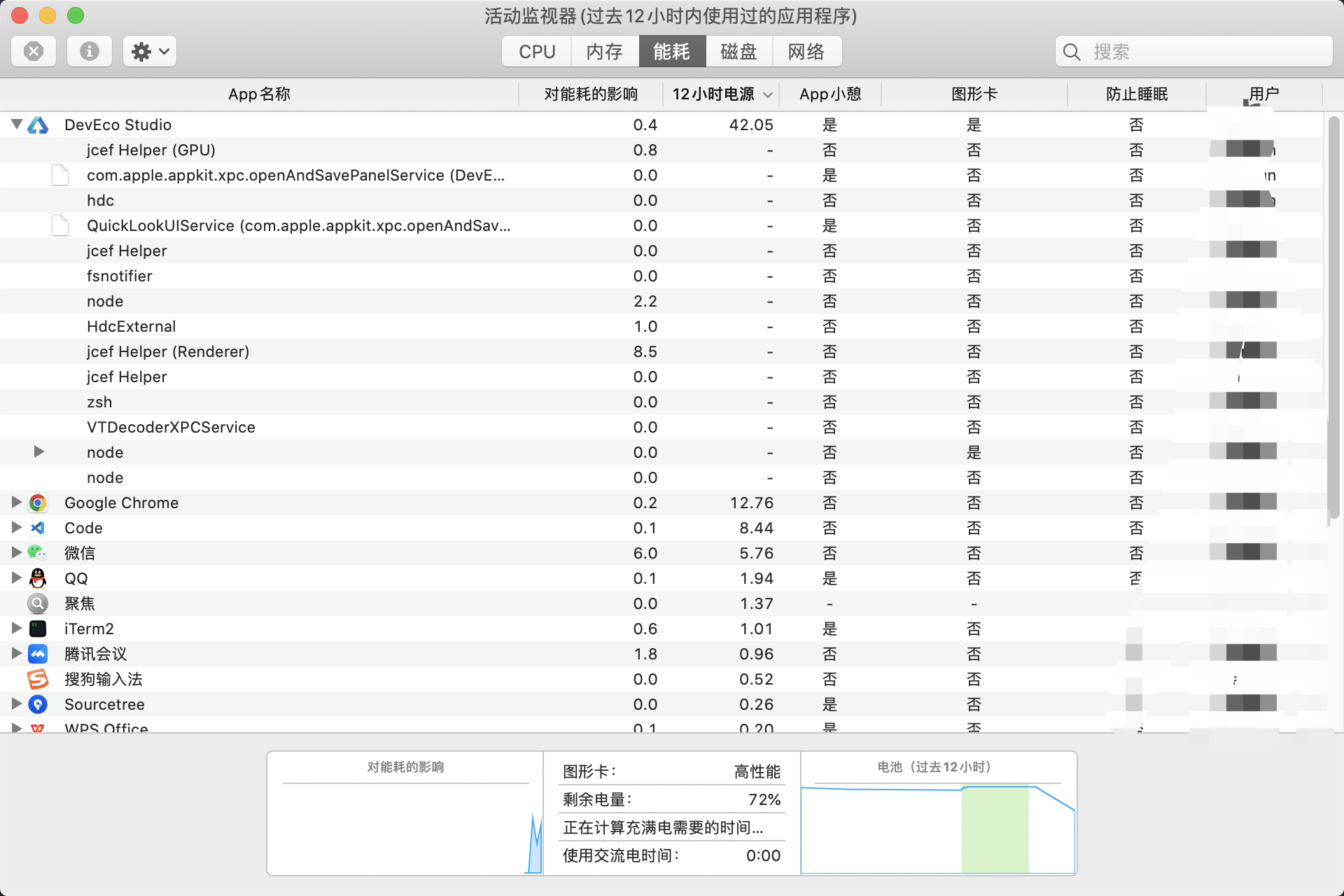Image resolution: width=1344 pixels, height=896 pixels.
Task: Click the 剩余电量 72% entry
Action: coord(672,799)
